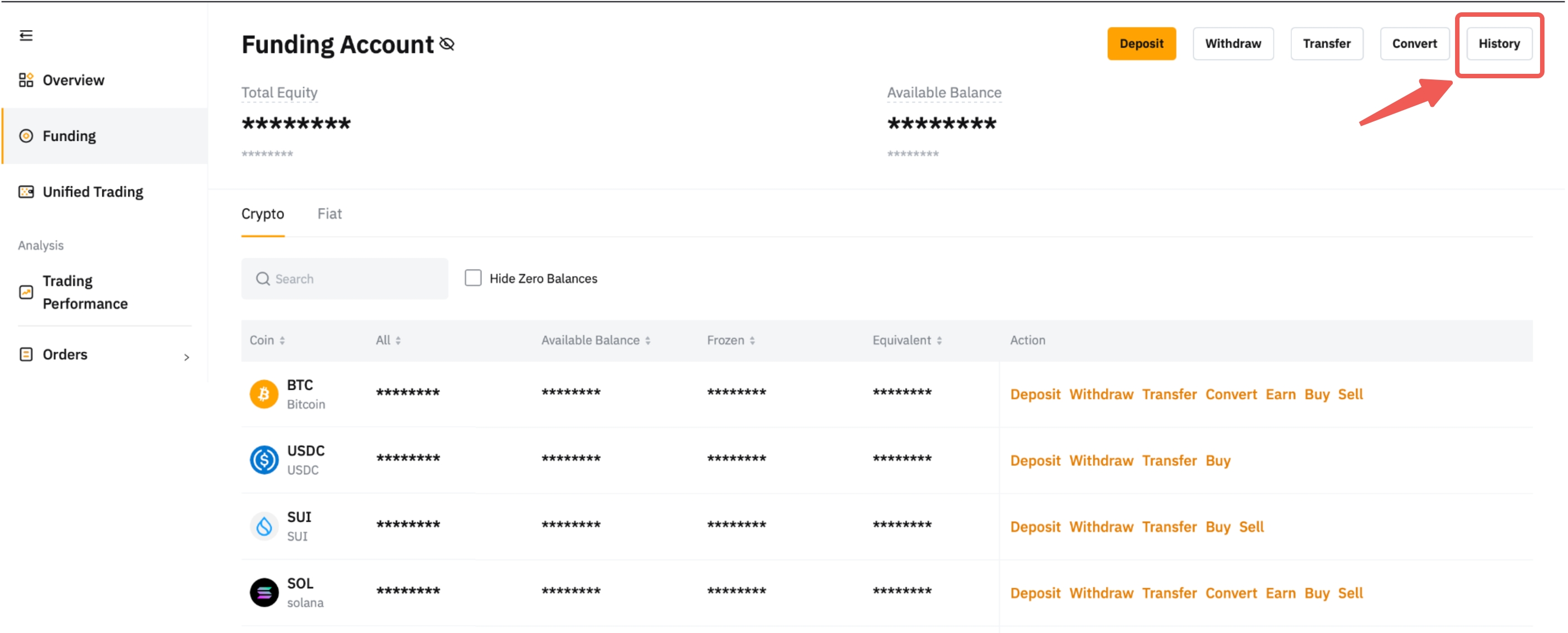The height and width of the screenshot is (633, 1568).
Task: Click the BTC Bitcoin coin icon
Action: coord(263,394)
